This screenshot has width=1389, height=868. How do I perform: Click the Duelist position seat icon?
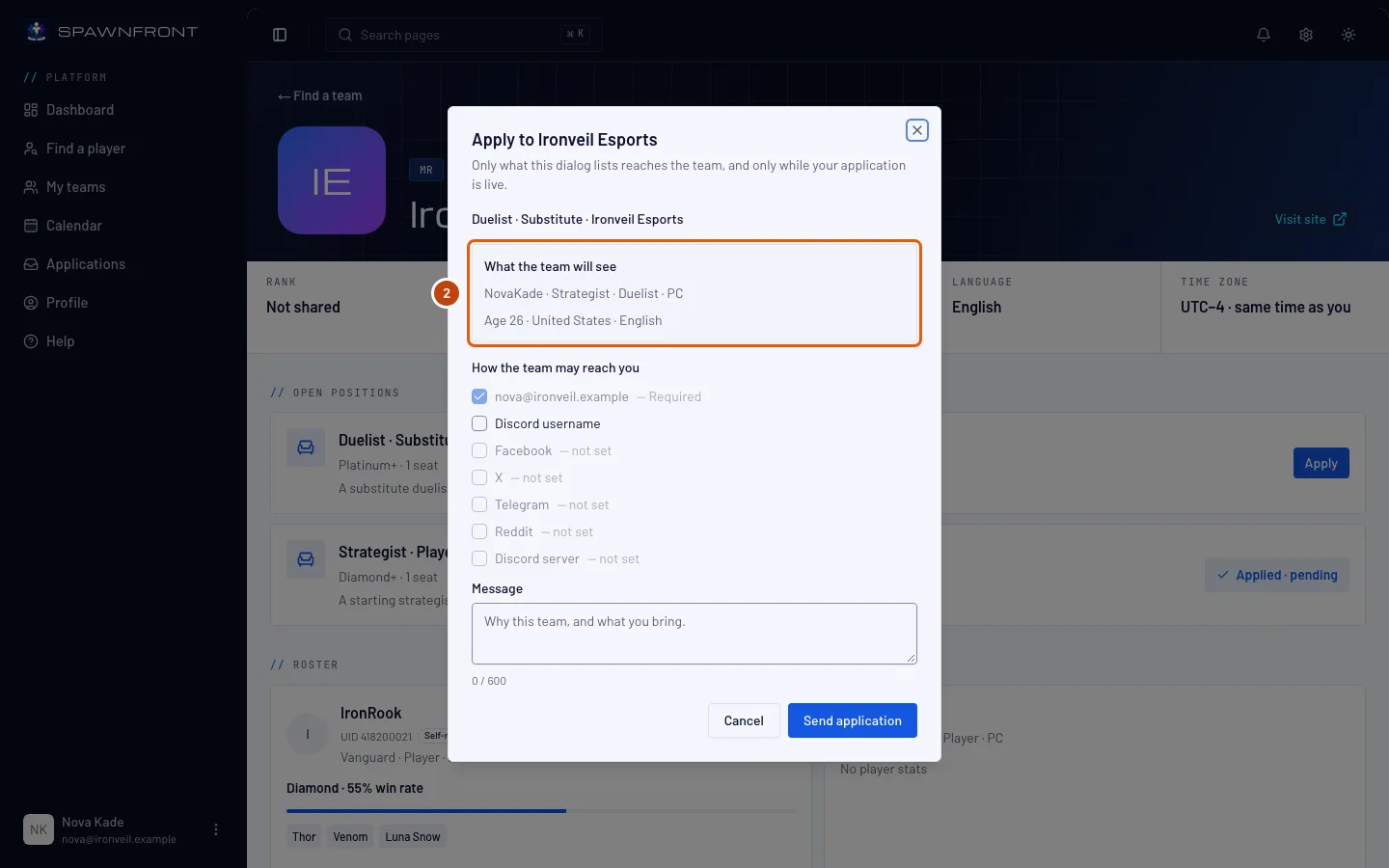[x=306, y=448]
